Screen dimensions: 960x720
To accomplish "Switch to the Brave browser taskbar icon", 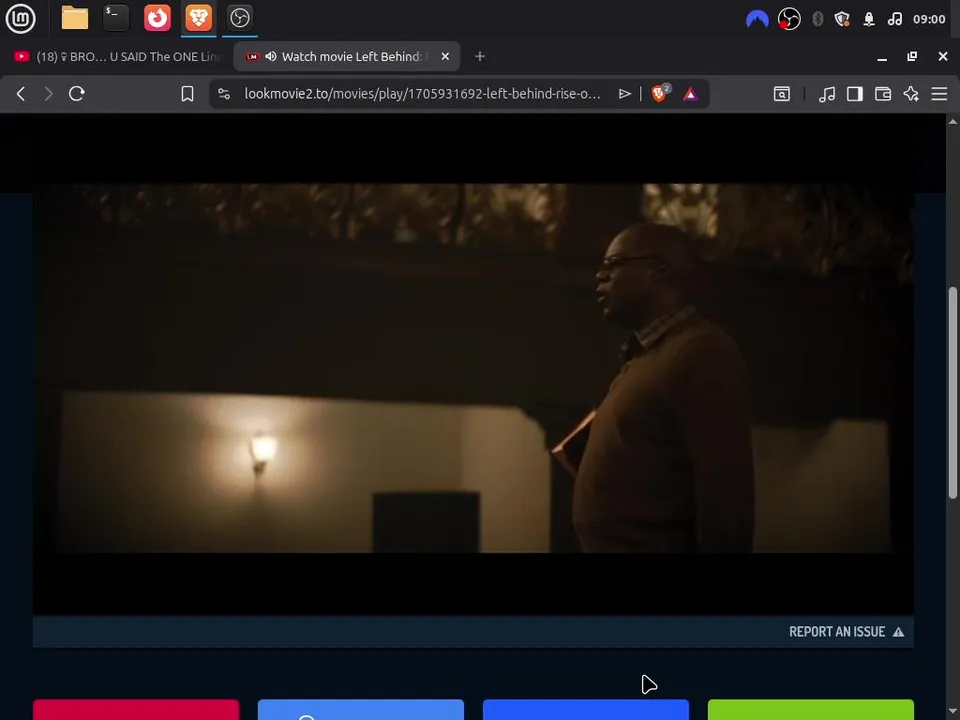I will [198, 18].
